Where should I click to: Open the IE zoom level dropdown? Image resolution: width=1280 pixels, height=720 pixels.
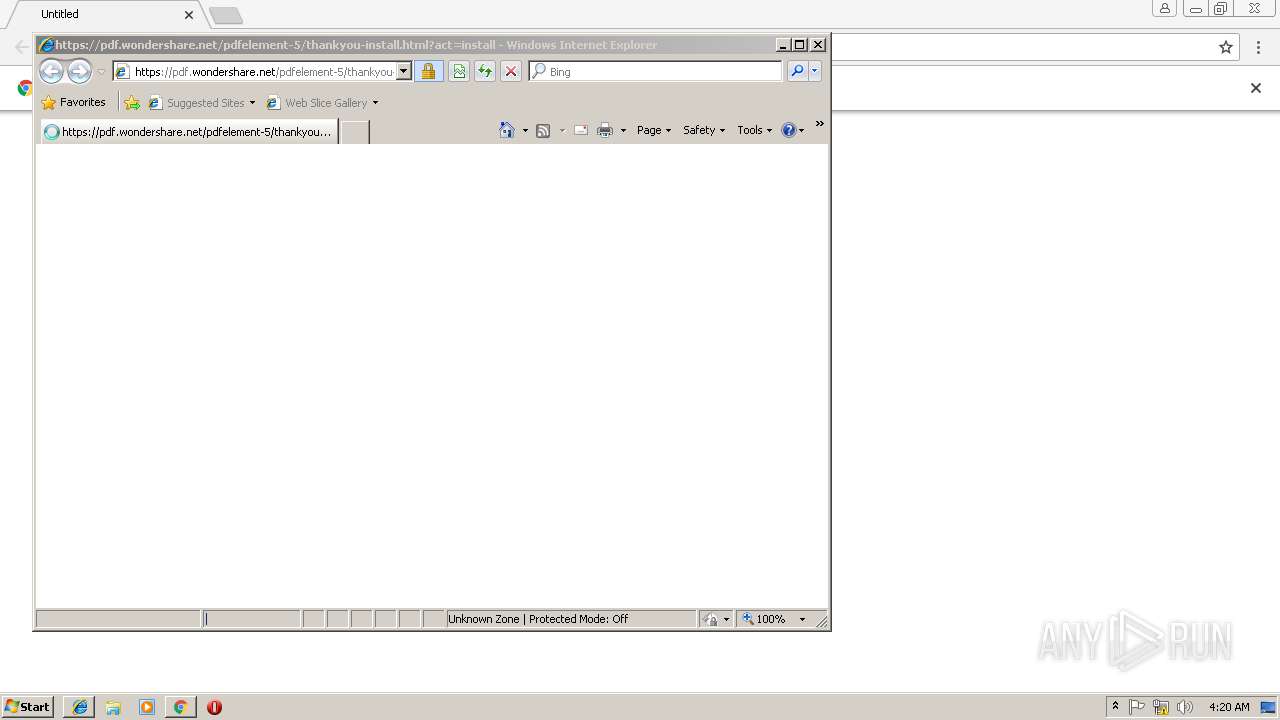coord(802,619)
